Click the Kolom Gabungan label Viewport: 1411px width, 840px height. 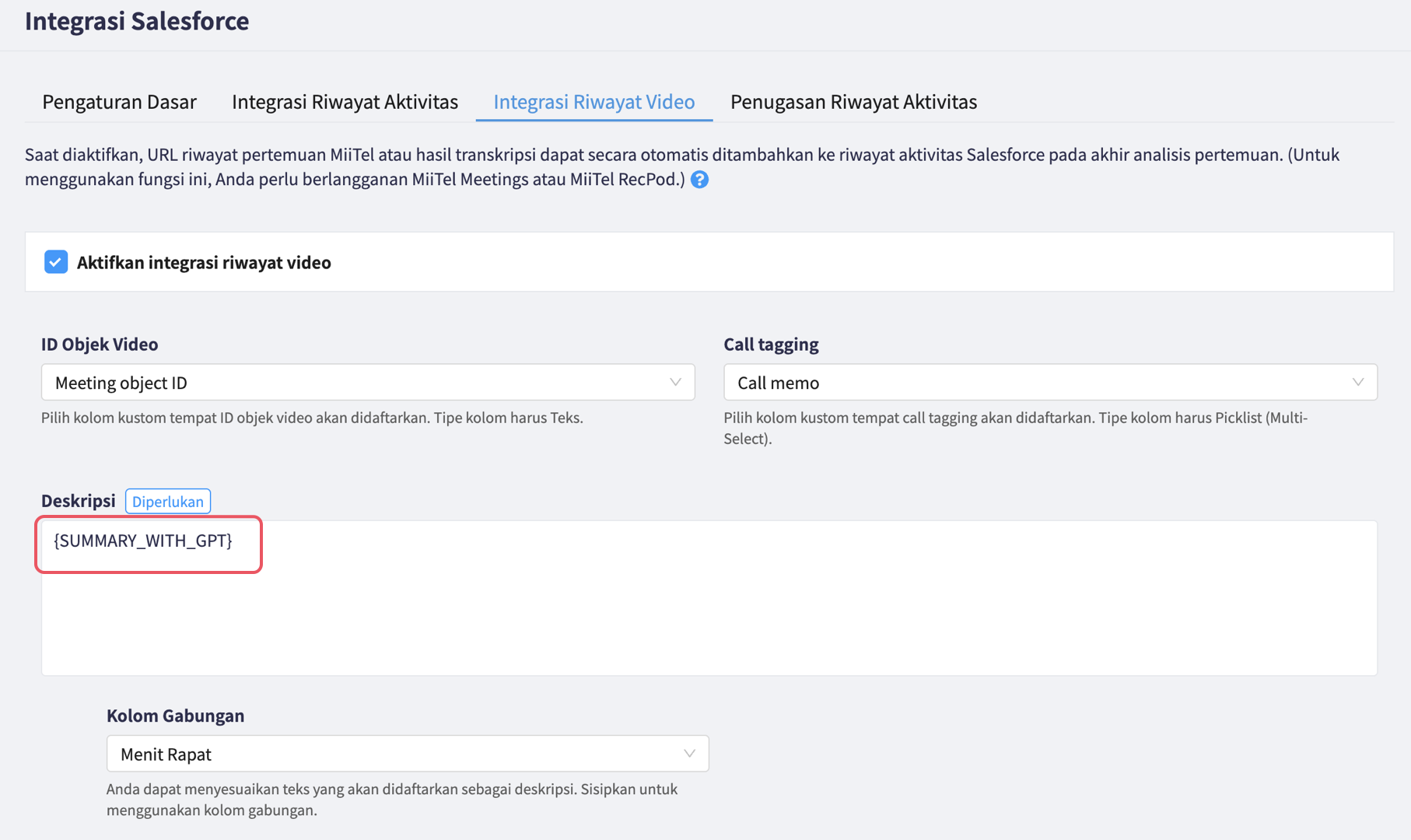(x=175, y=716)
